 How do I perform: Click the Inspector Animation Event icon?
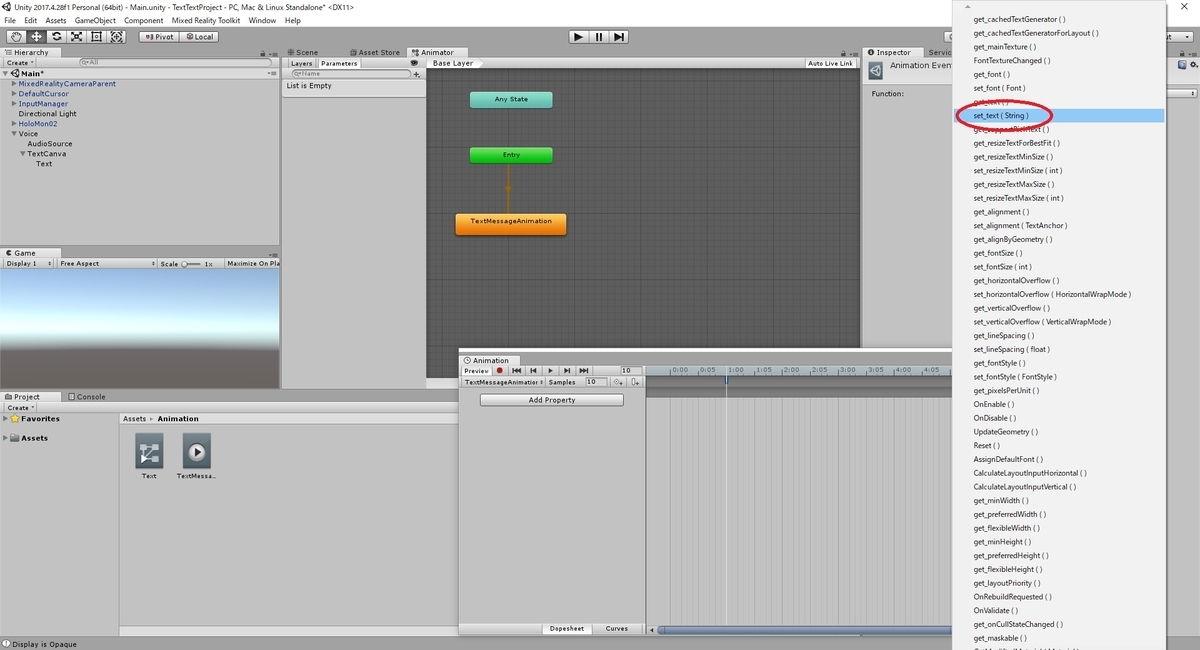876,69
